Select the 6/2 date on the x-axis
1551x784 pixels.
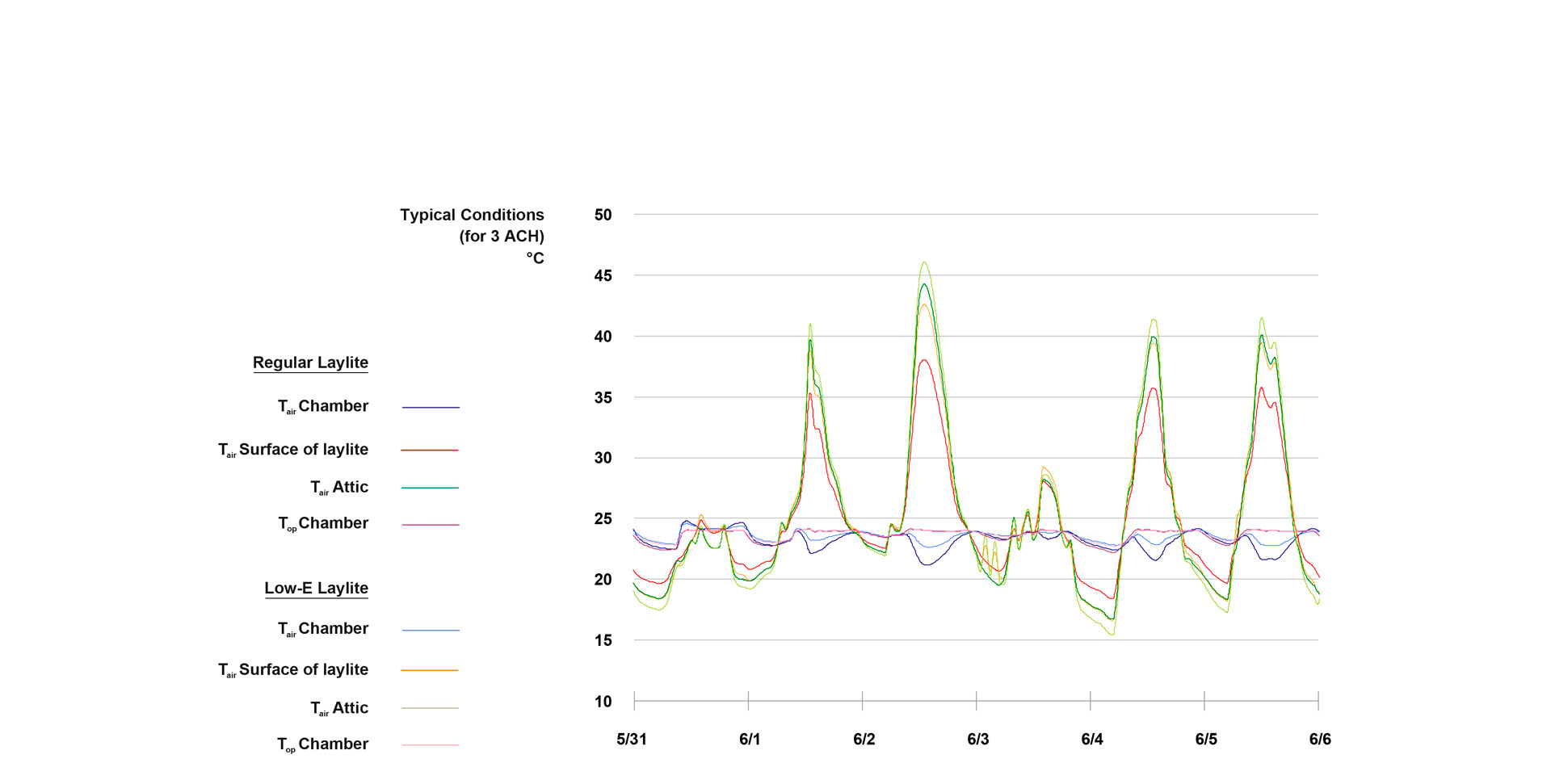(x=864, y=739)
